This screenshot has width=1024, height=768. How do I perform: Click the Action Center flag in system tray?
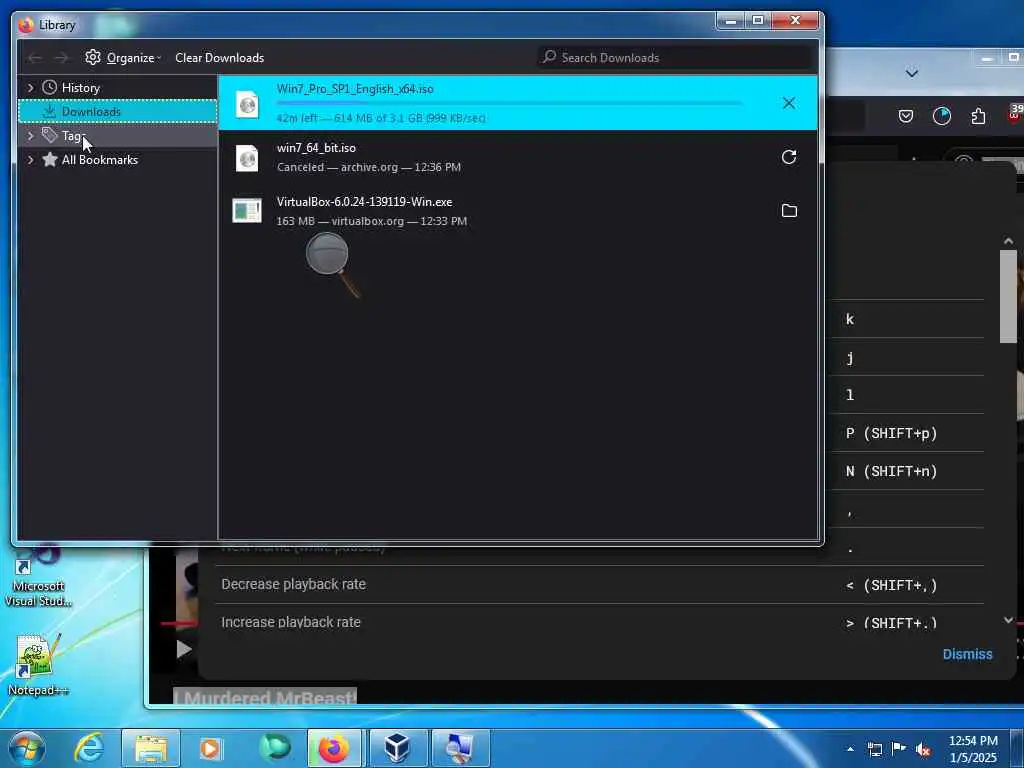(x=899, y=749)
